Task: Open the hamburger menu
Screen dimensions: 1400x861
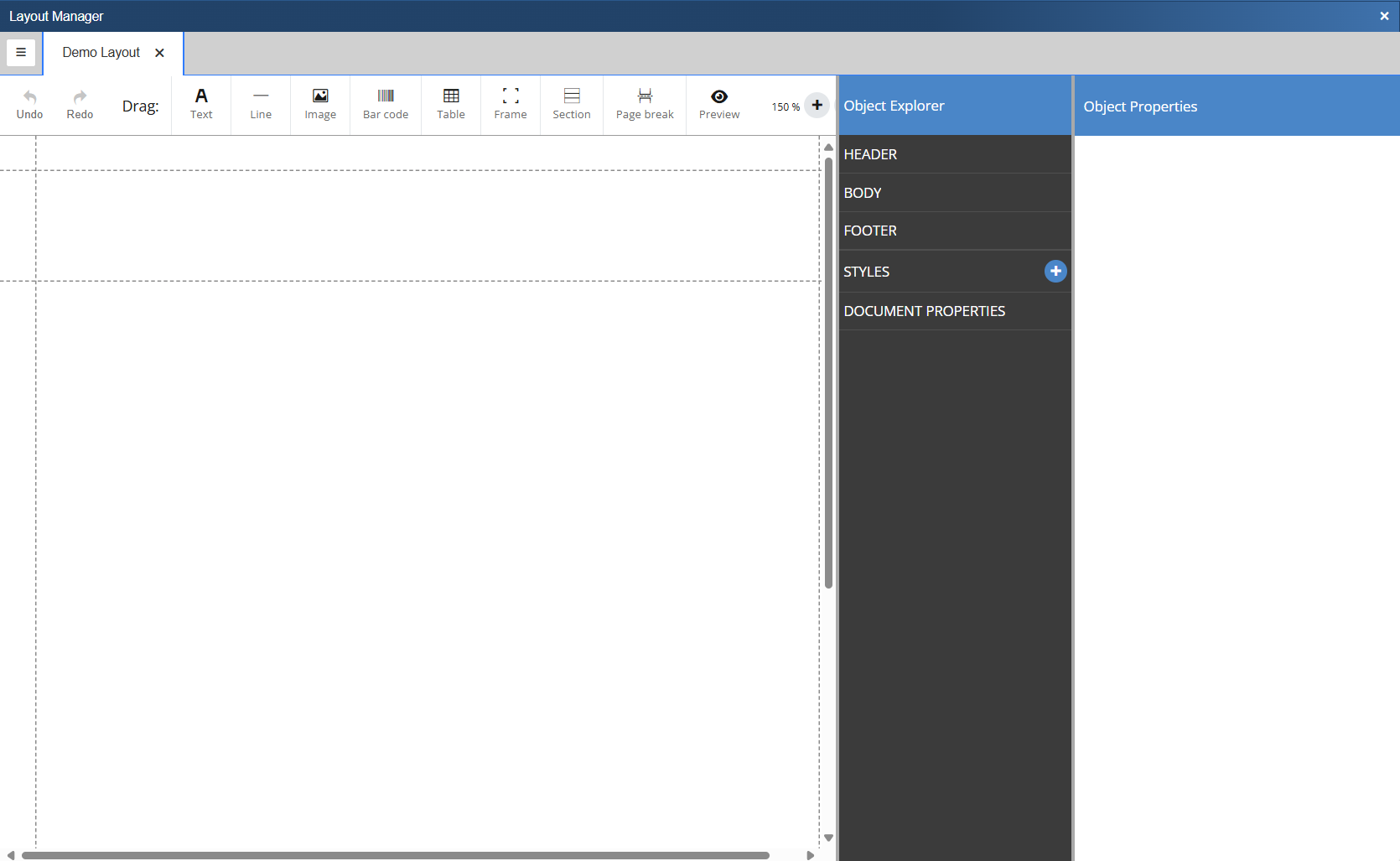Action: (x=21, y=52)
